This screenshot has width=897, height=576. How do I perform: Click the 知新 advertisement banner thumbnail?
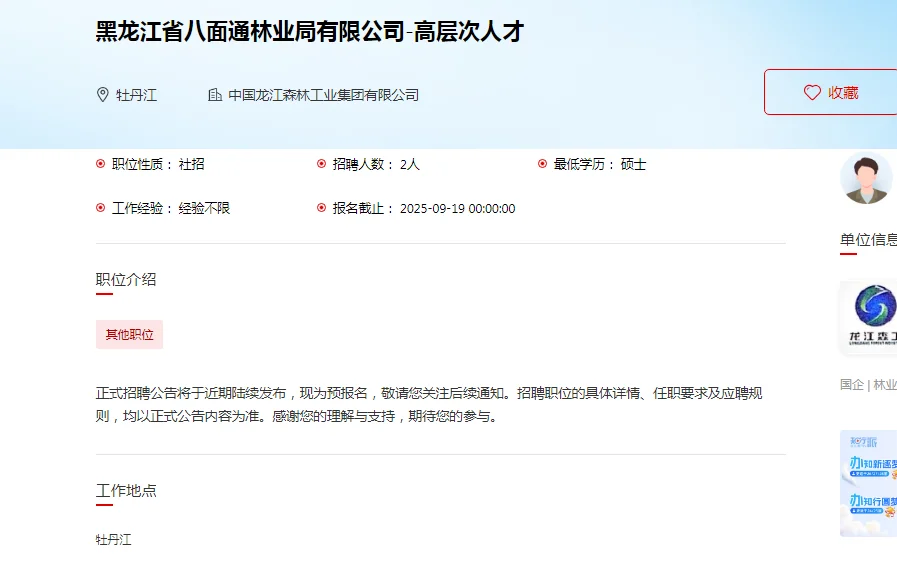pos(870,483)
